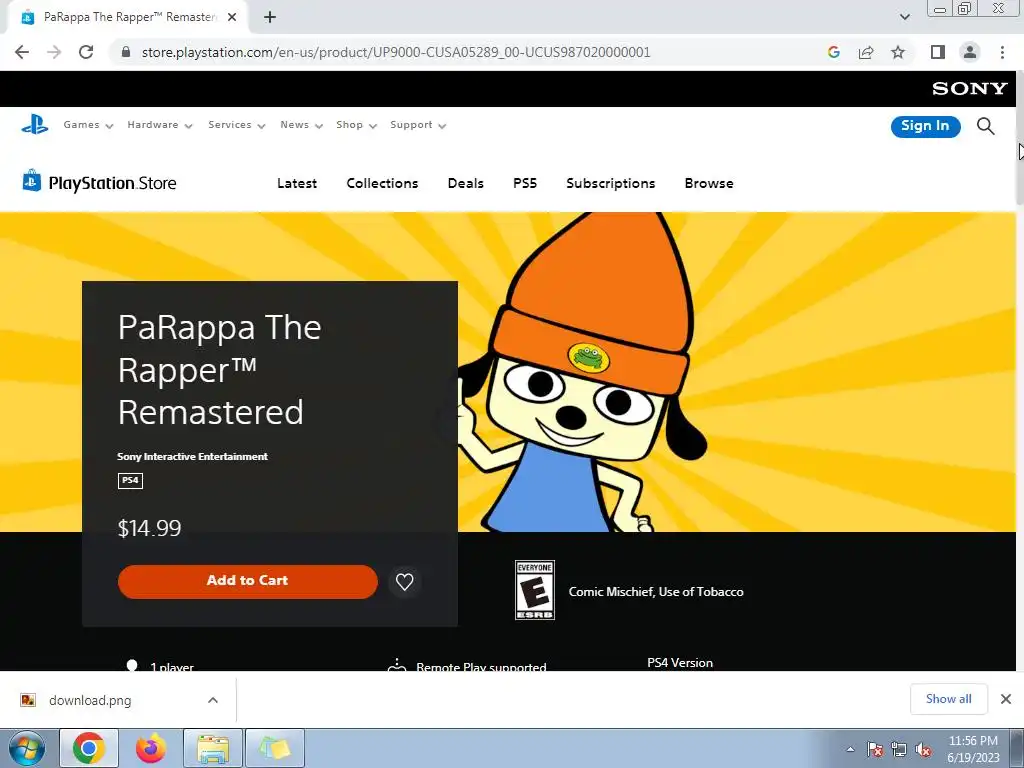The image size is (1024, 768).
Task: Open the Collections store section
Action: click(x=382, y=183)
